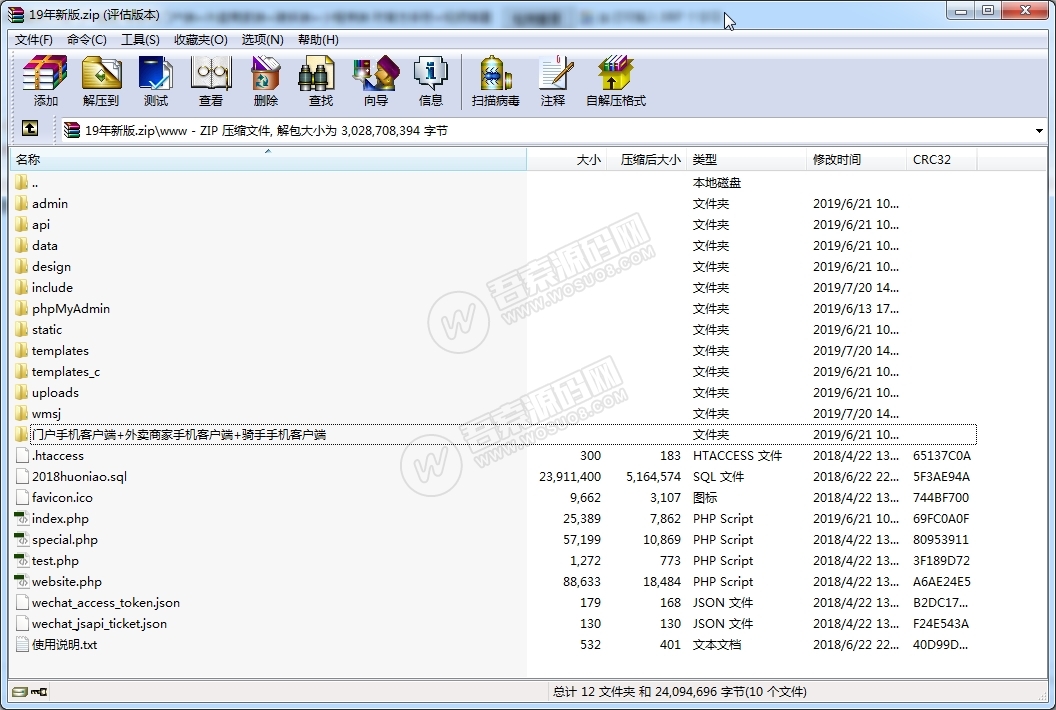Show archive 信息 (Info) icon

coord(431,81)
